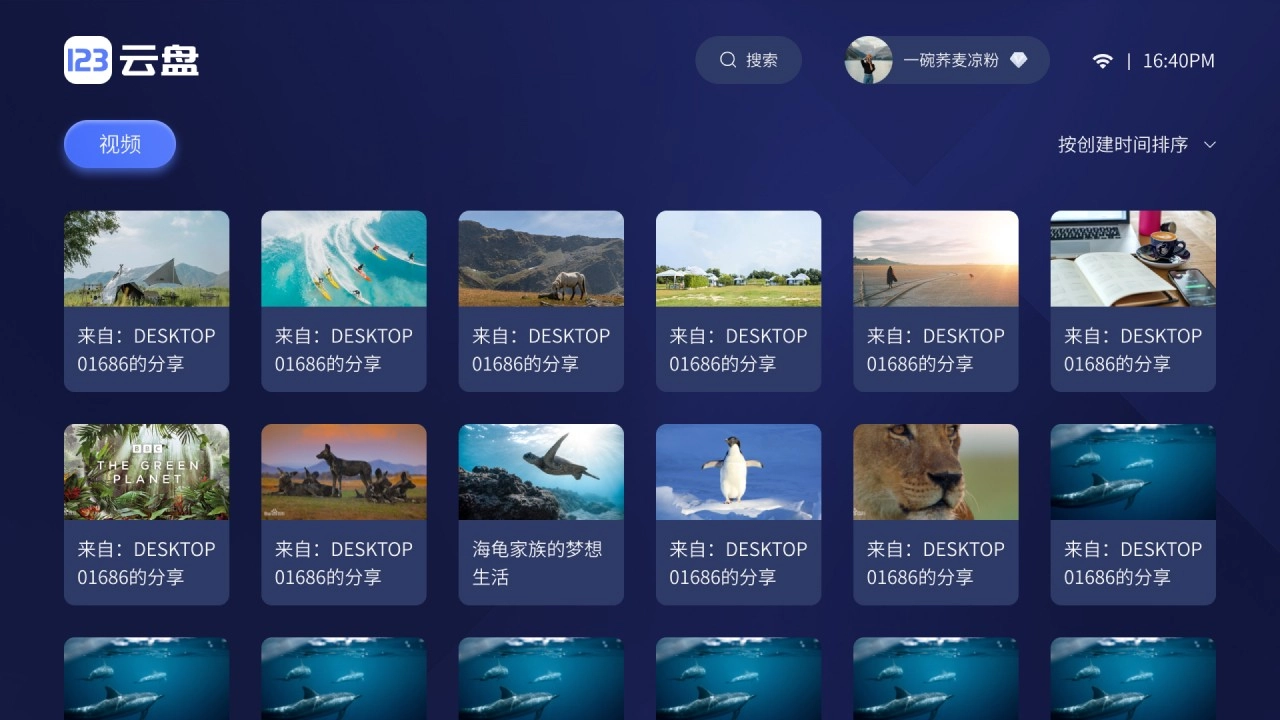Image resolution: width=1280 pixels, height=720 pixels.
Task: Open the grazing horse mountain video
Action: (541, 259)
